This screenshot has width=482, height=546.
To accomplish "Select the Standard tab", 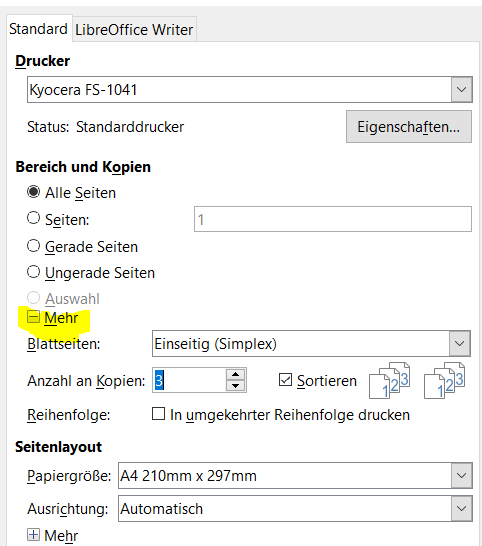I will (39, 29).
